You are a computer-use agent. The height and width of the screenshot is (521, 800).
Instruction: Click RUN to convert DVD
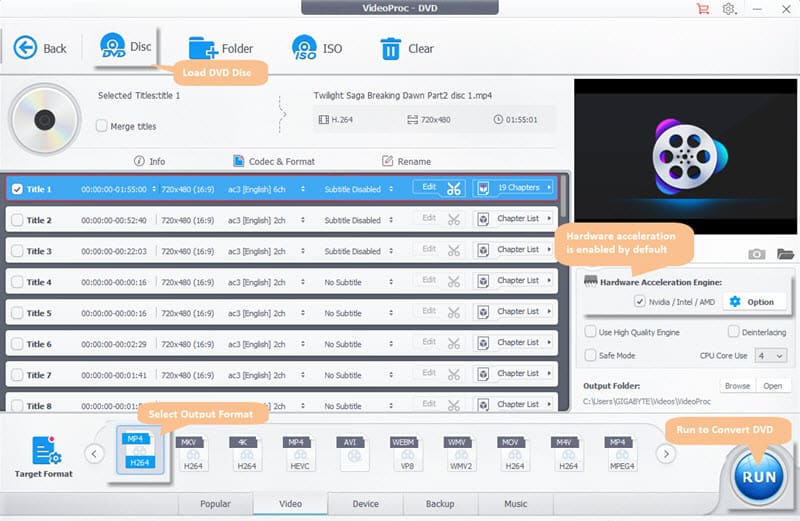coord(759,477)
